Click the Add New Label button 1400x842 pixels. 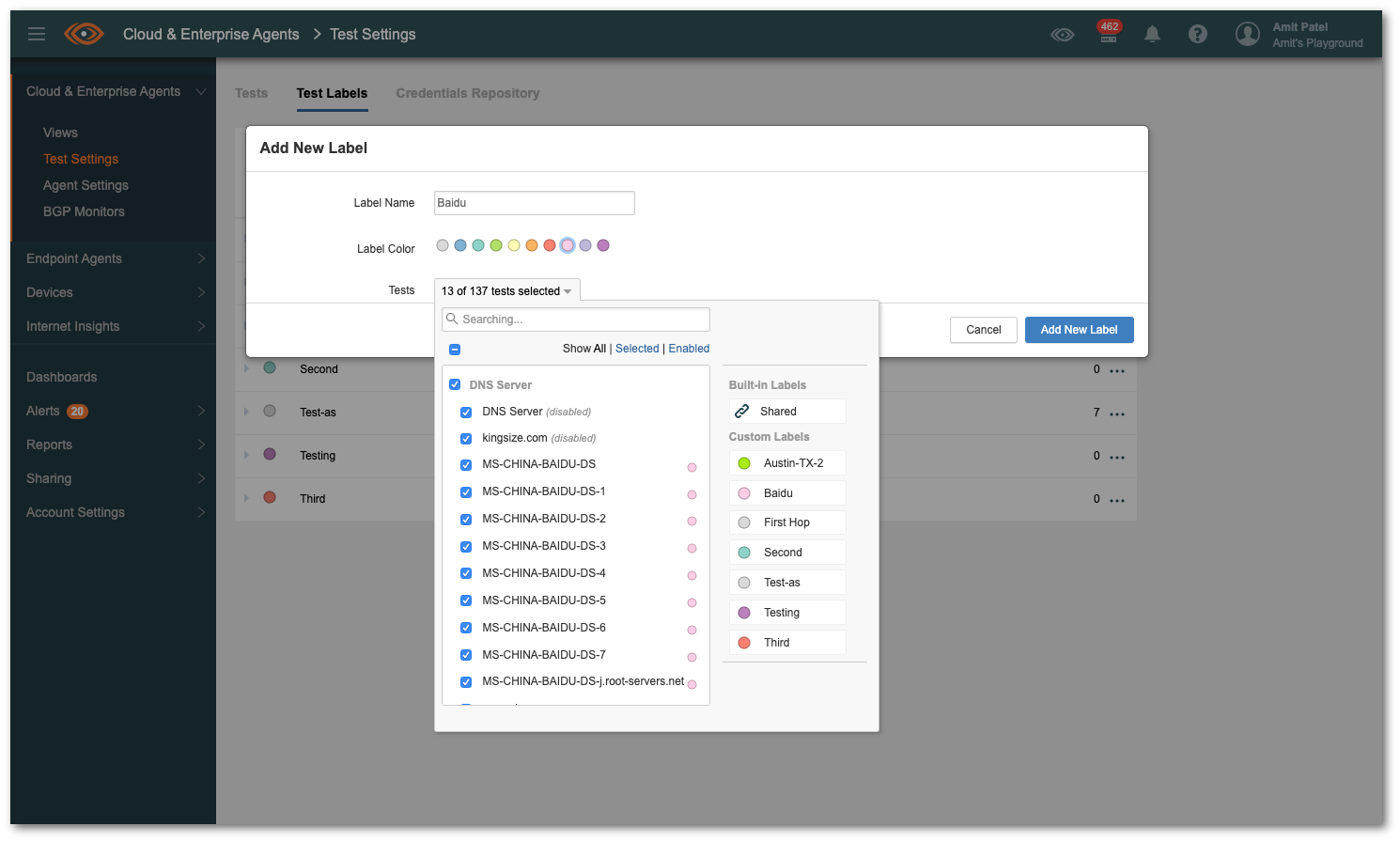click(1079, 330)
